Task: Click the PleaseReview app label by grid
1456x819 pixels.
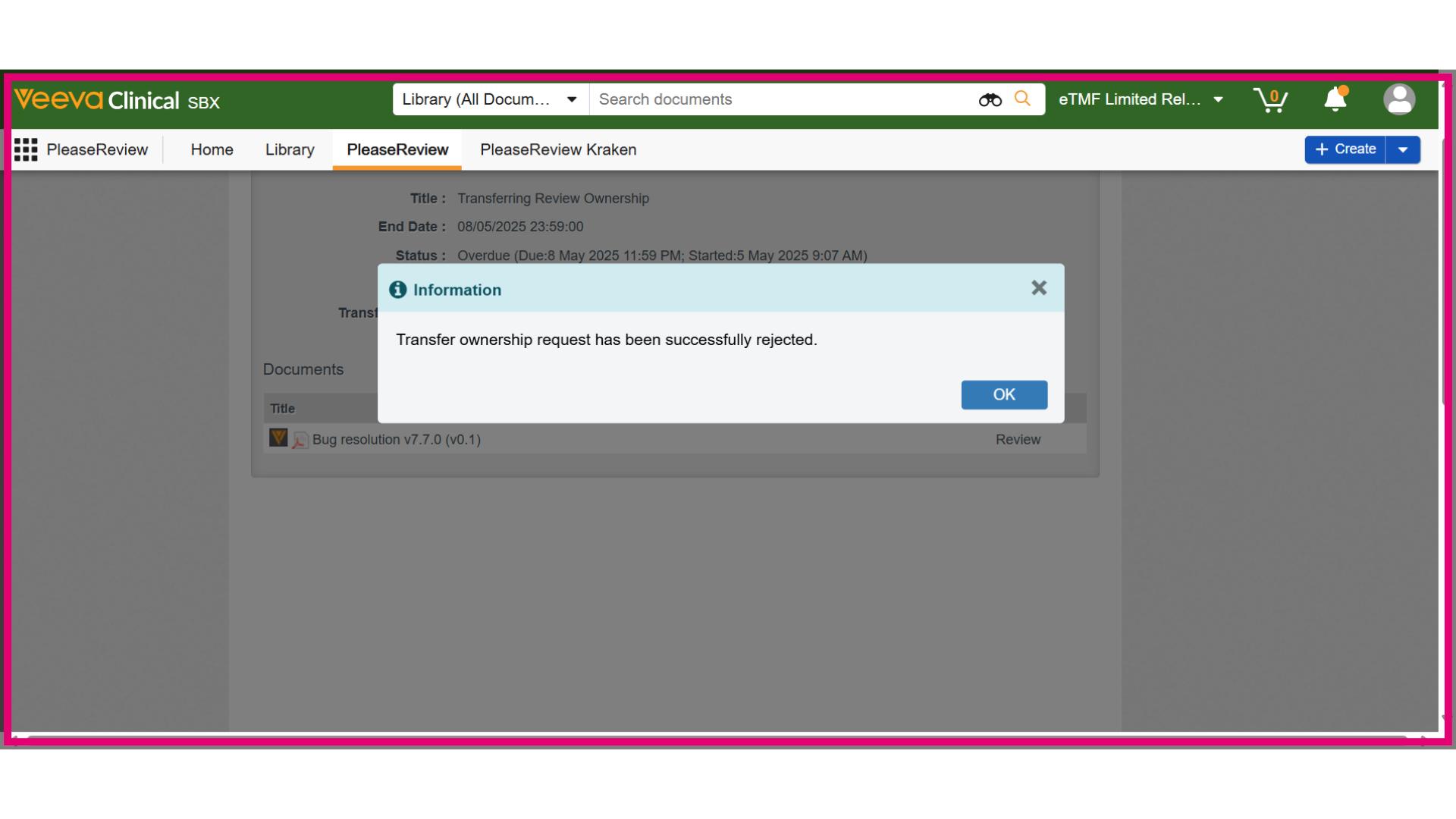Action: [x=97, y=149]
